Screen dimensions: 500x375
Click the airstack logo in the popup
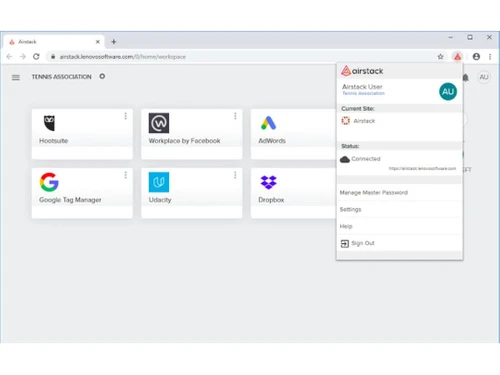[362, 71]
